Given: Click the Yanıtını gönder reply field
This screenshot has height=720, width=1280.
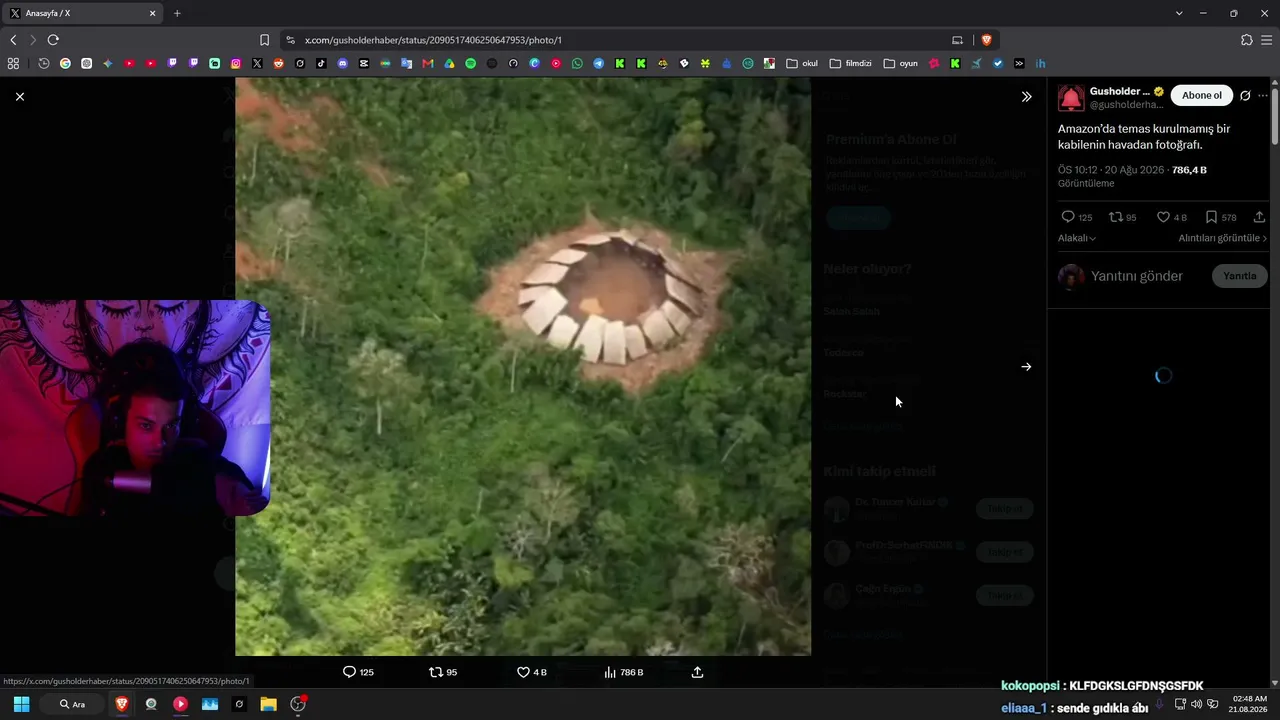Looking at the screenshot, I should (x=1137, y=276).
